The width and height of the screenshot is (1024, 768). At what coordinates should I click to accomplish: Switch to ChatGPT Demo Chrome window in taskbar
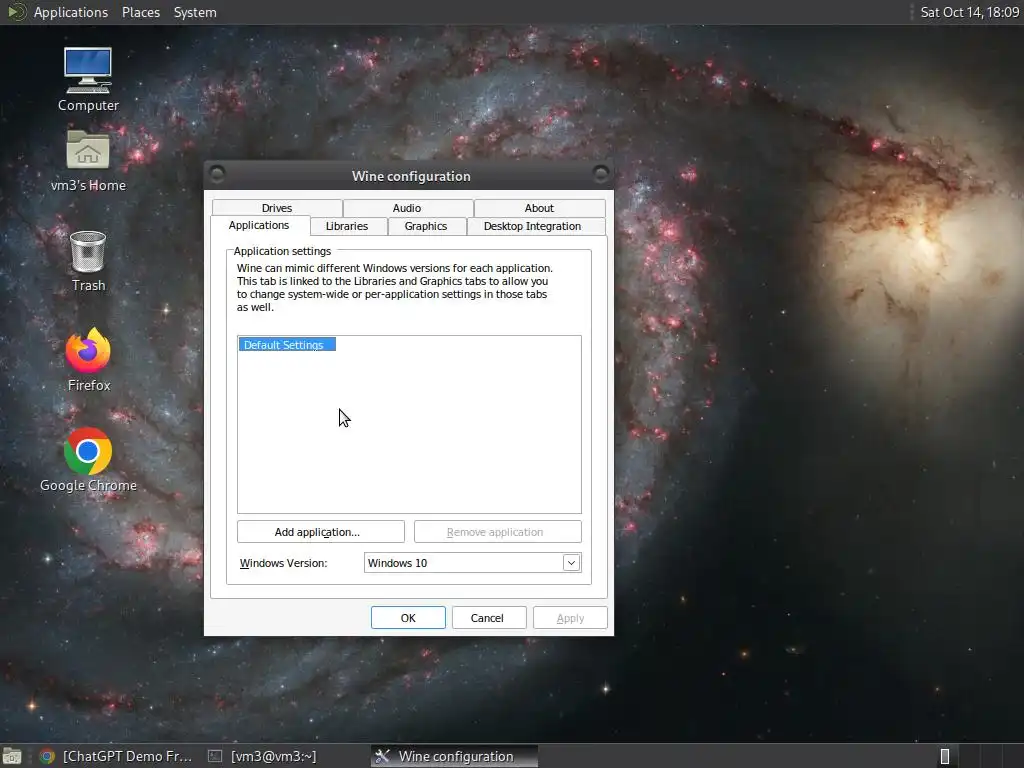coord(116,756)
